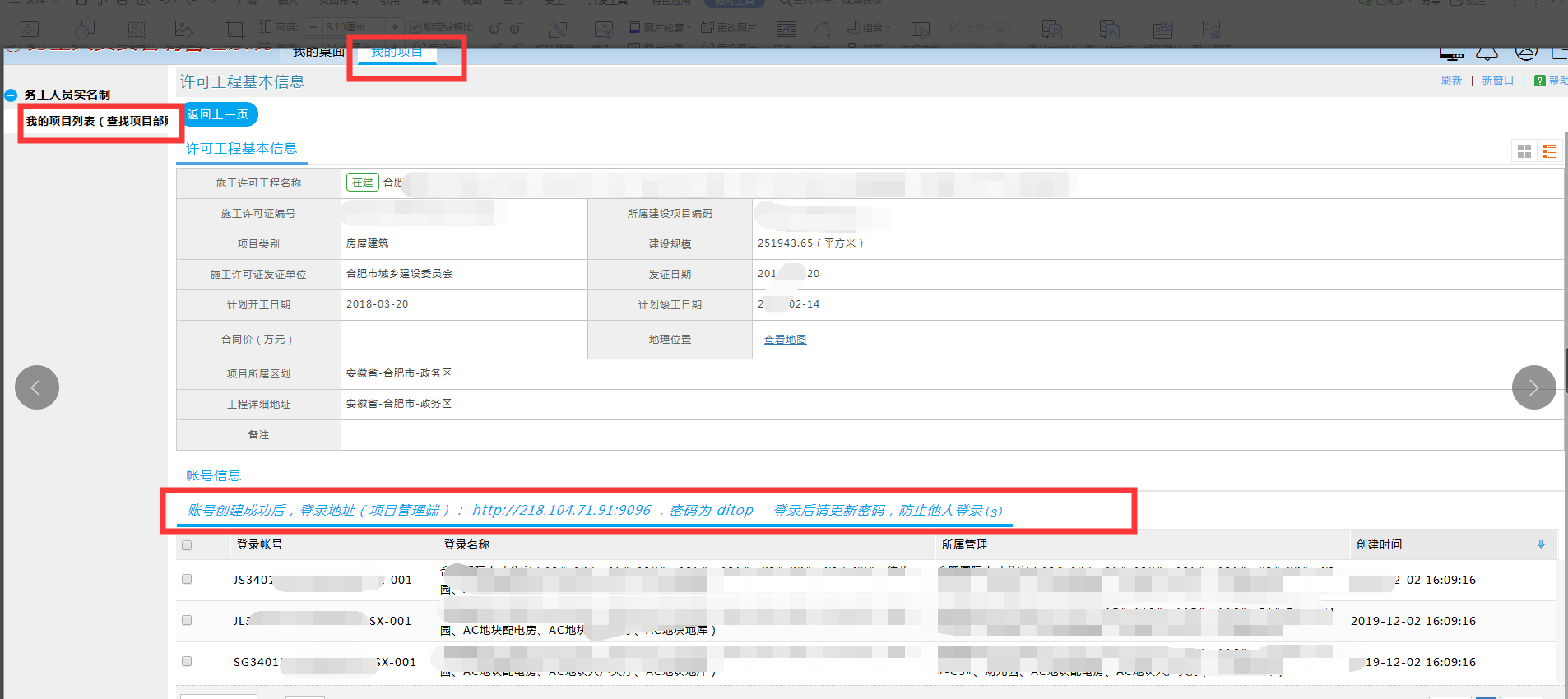
Task: Toggle the select-all checkbox in table header
Action: tap(187, 545)
